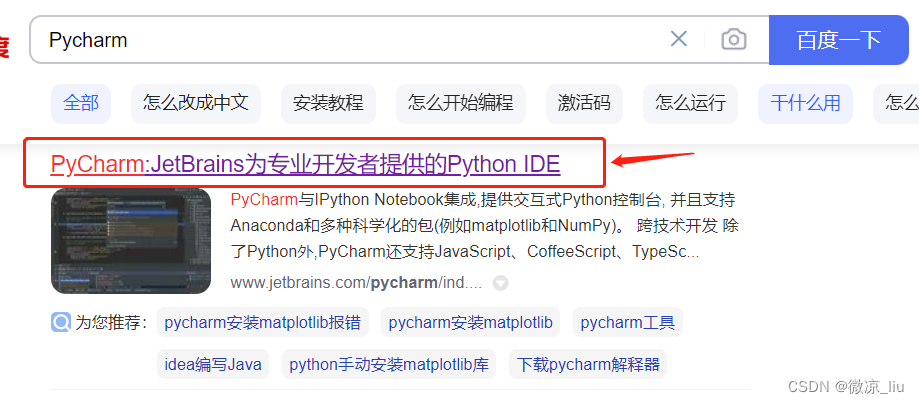Clear the search box with the X icon
919x404 pixels.
[678, 39]
